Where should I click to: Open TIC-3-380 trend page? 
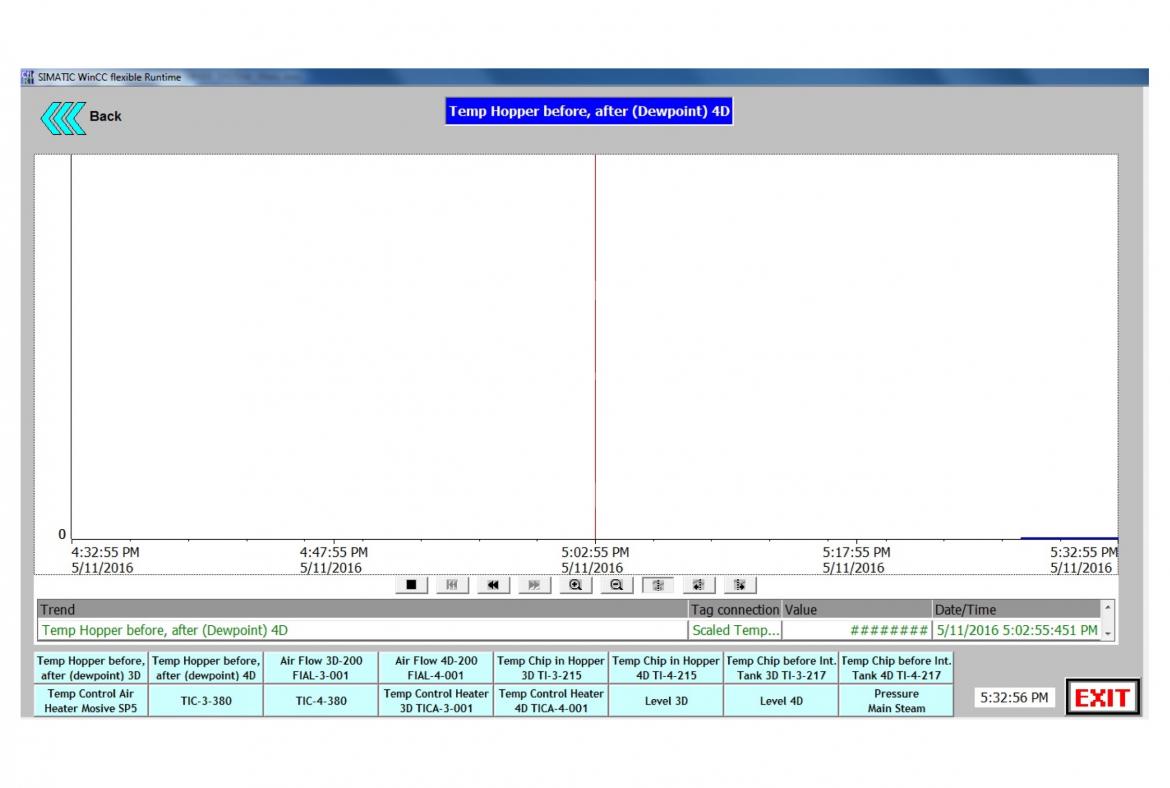click(206, 701)
